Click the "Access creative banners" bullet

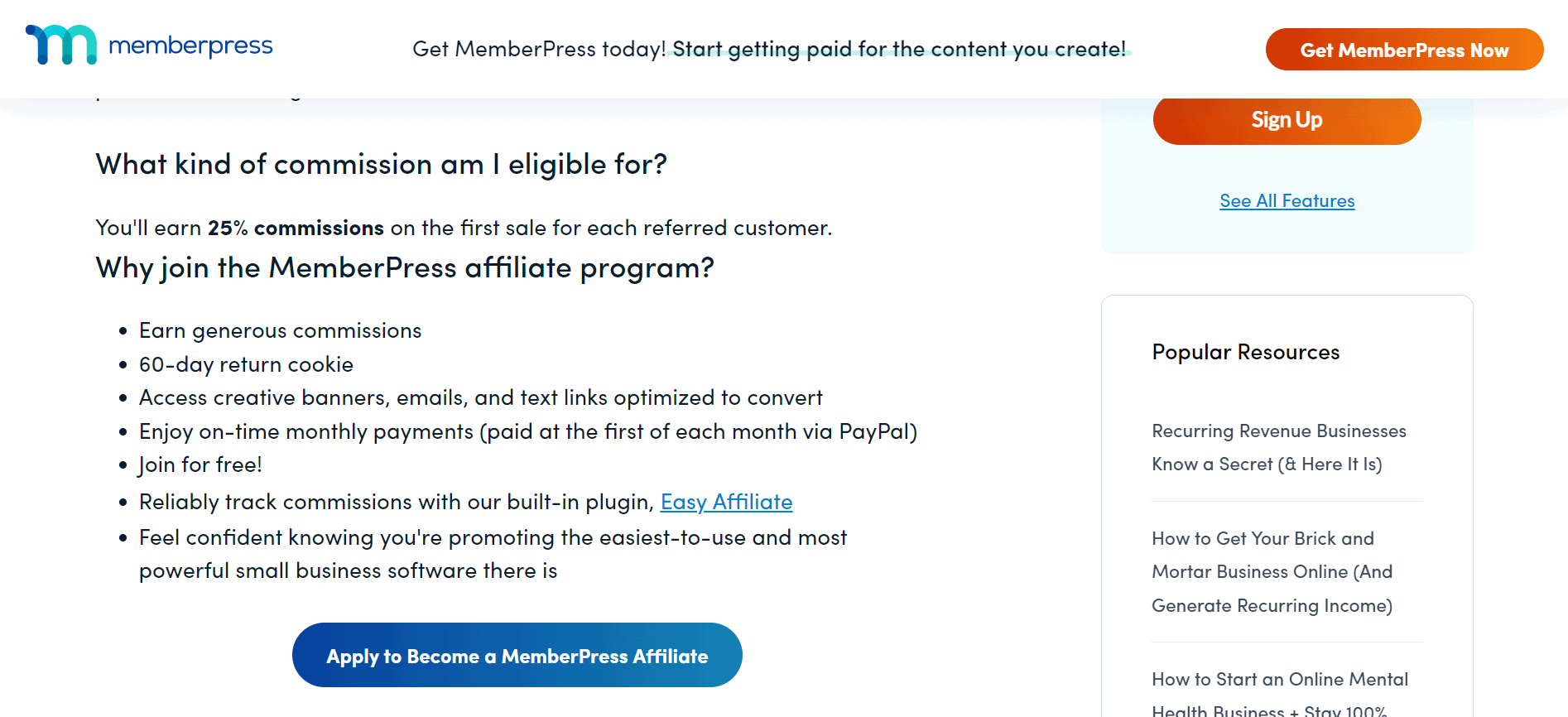tap(480, 397)
